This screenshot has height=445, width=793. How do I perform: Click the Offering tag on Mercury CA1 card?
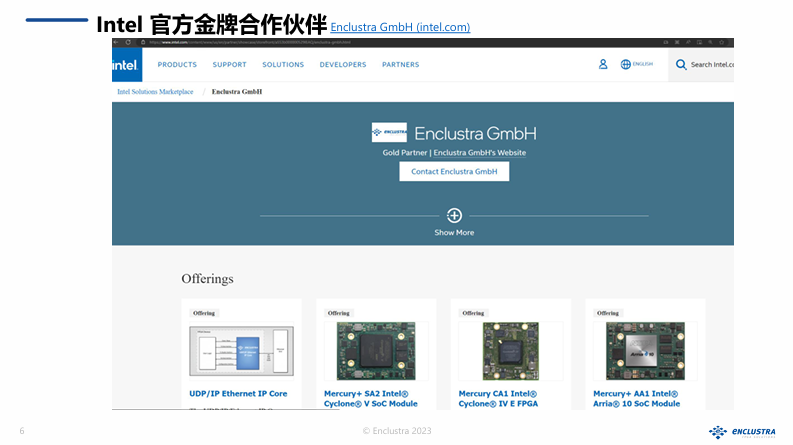coord(473,313)
